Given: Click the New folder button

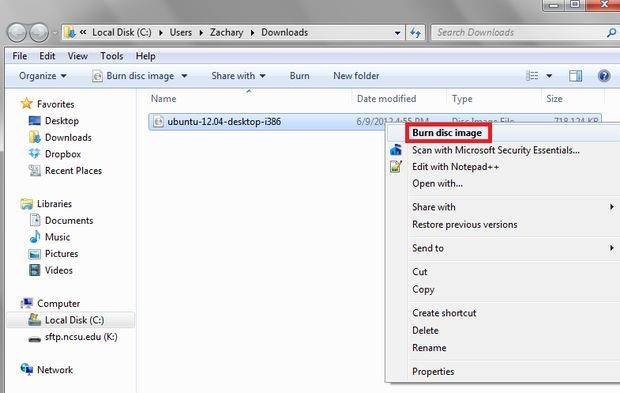Looking at the screenshot, I should point(356,76).
